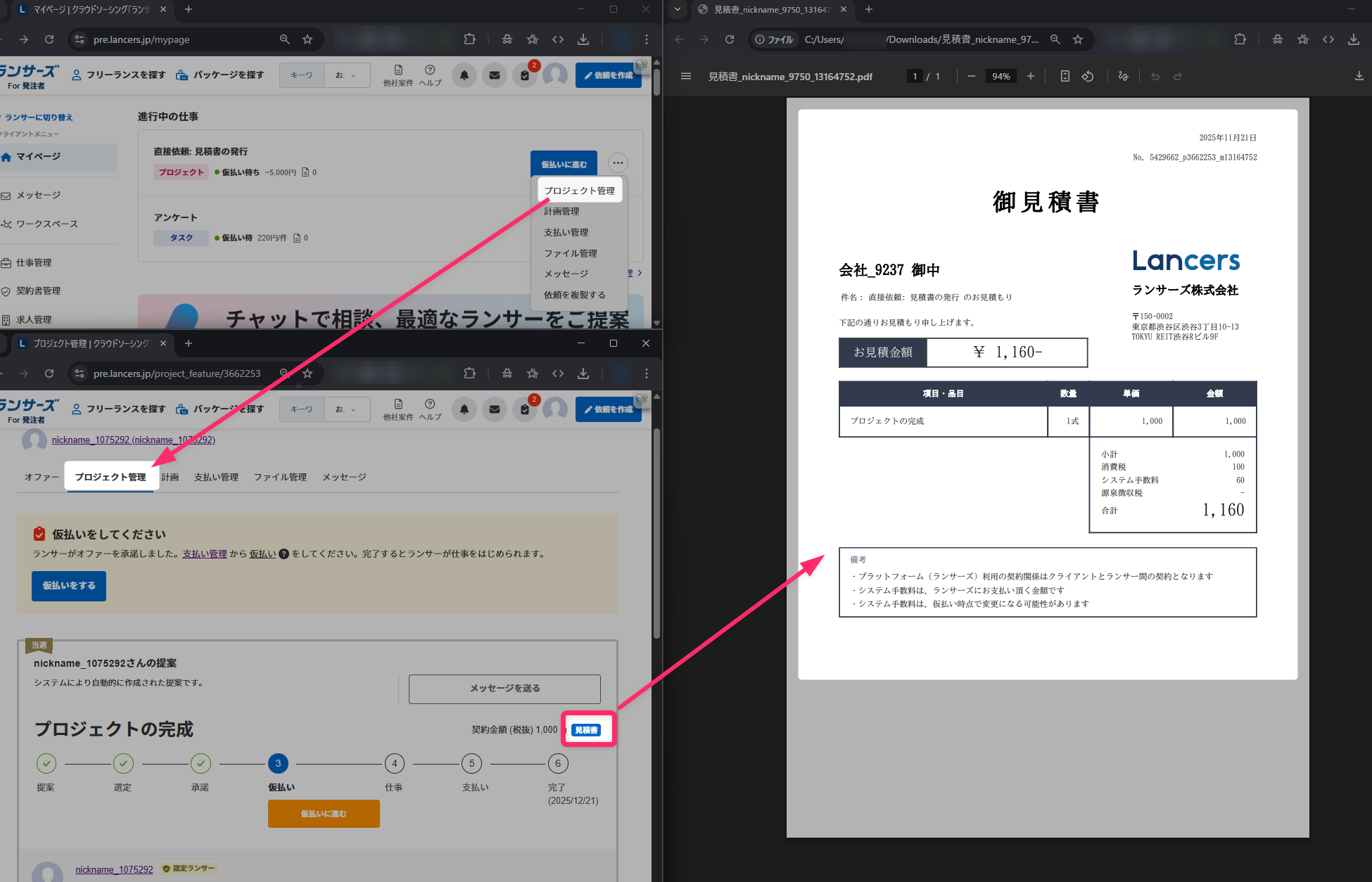This screenshot has height=882, width=1372.
Task: Open task clipboard icon with badge in mypage window
Action: tap(525, 75)
